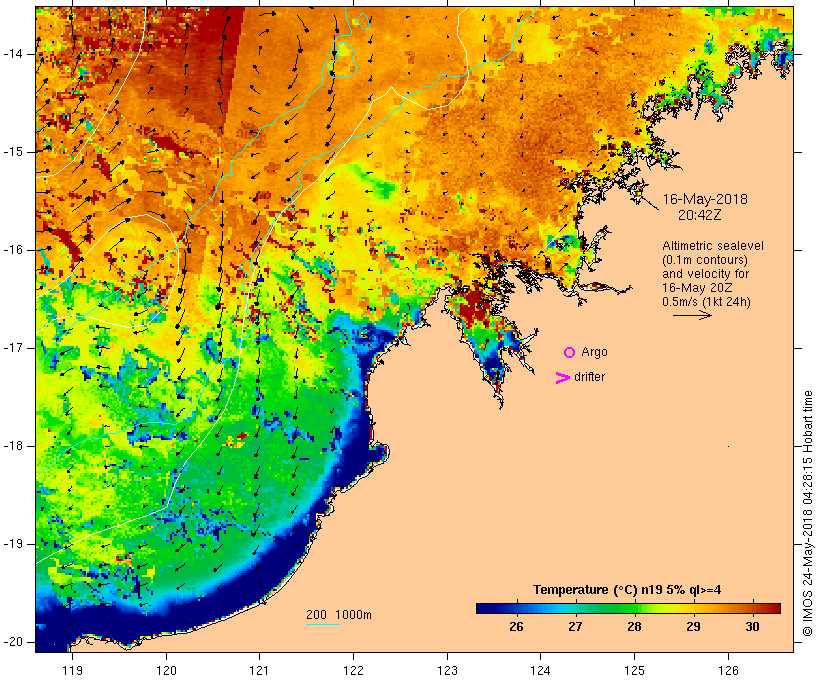Click the color bar tick label 29

point(693,627)
